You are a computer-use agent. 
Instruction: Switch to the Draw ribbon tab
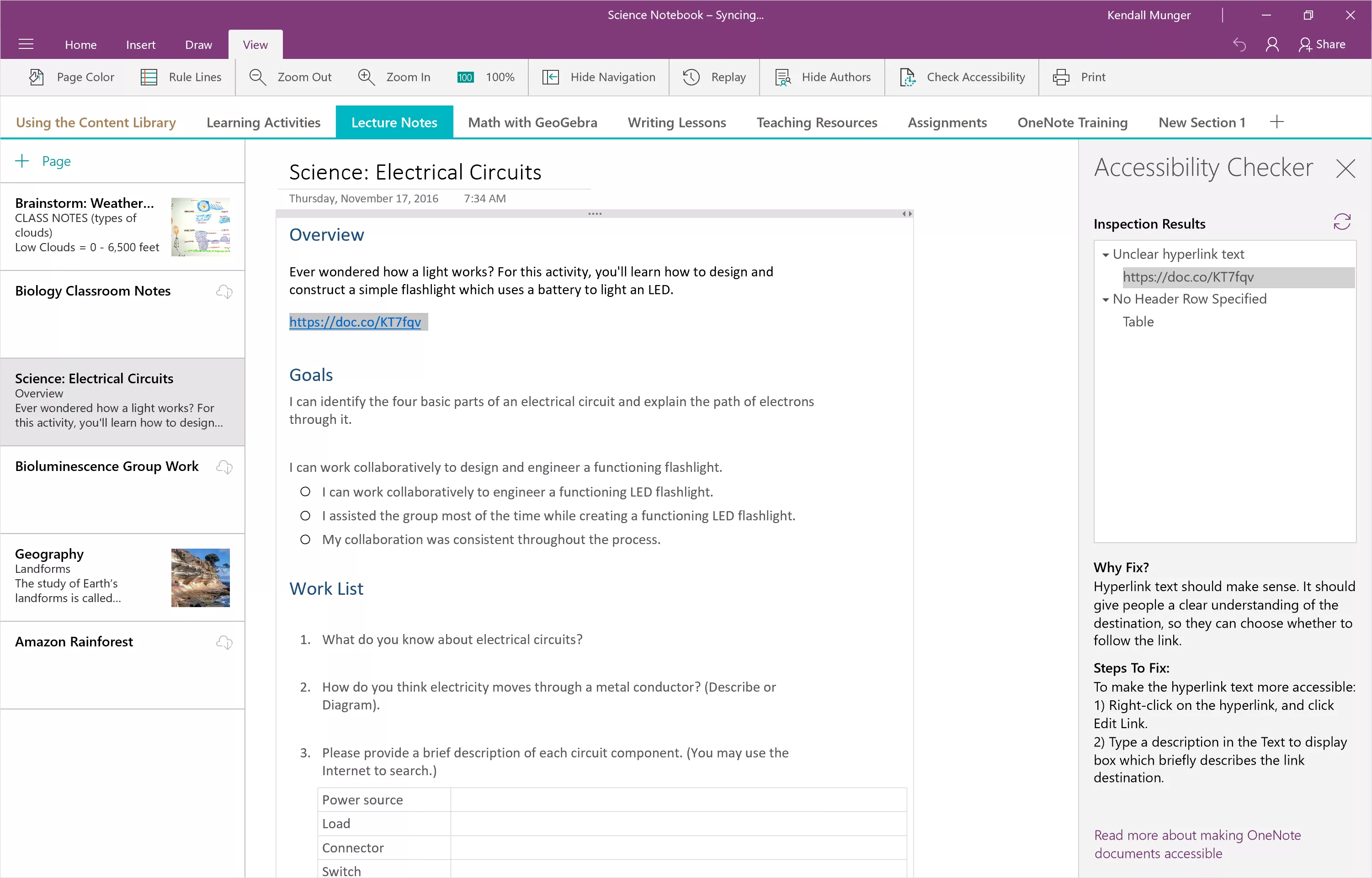(x=198, y=44)
